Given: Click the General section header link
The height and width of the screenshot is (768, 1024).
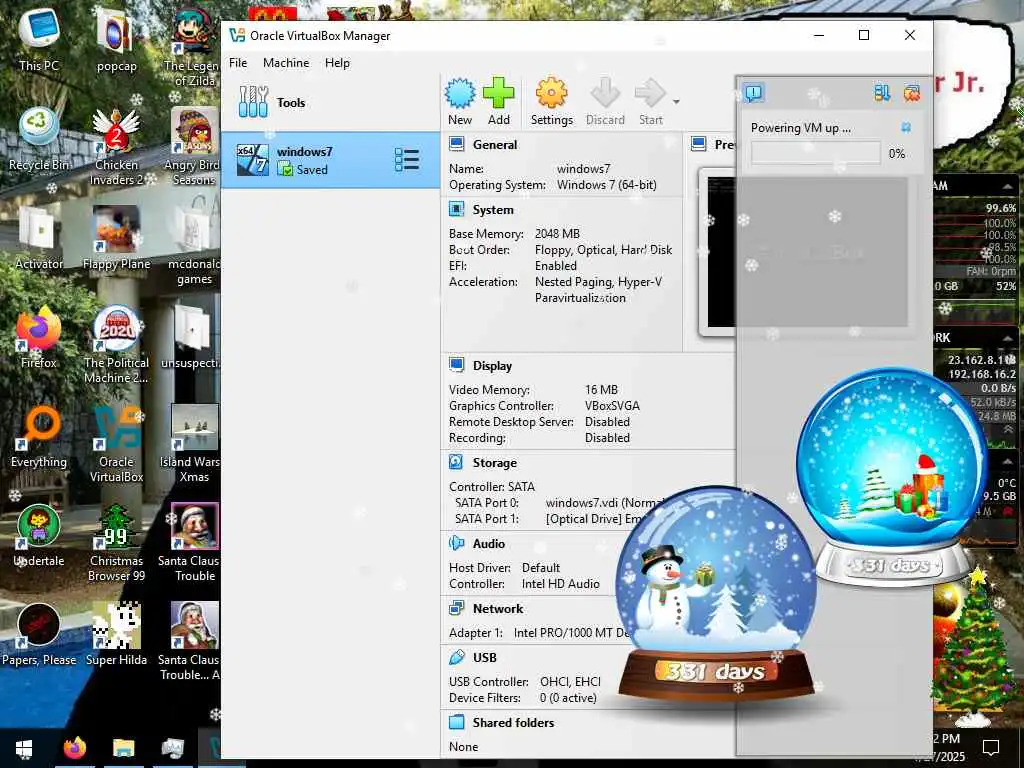Looking at the screenshot, I should [494, 145].
